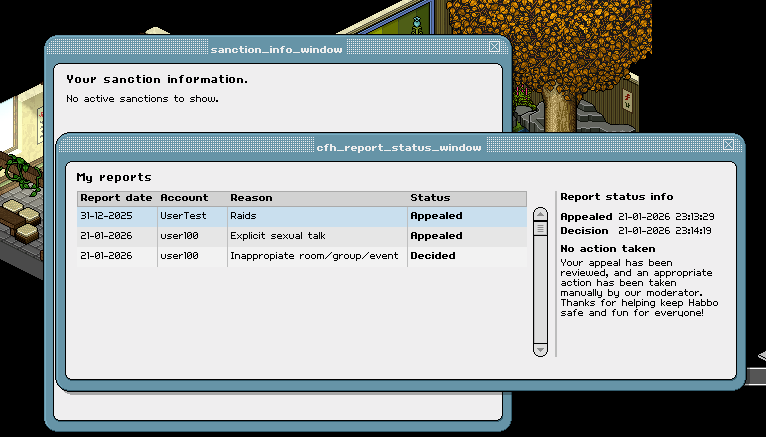Screen dimensions: 766x437
Task: Close the sanction_info_window
Action: pyautogui.click(x=494, y=47)
